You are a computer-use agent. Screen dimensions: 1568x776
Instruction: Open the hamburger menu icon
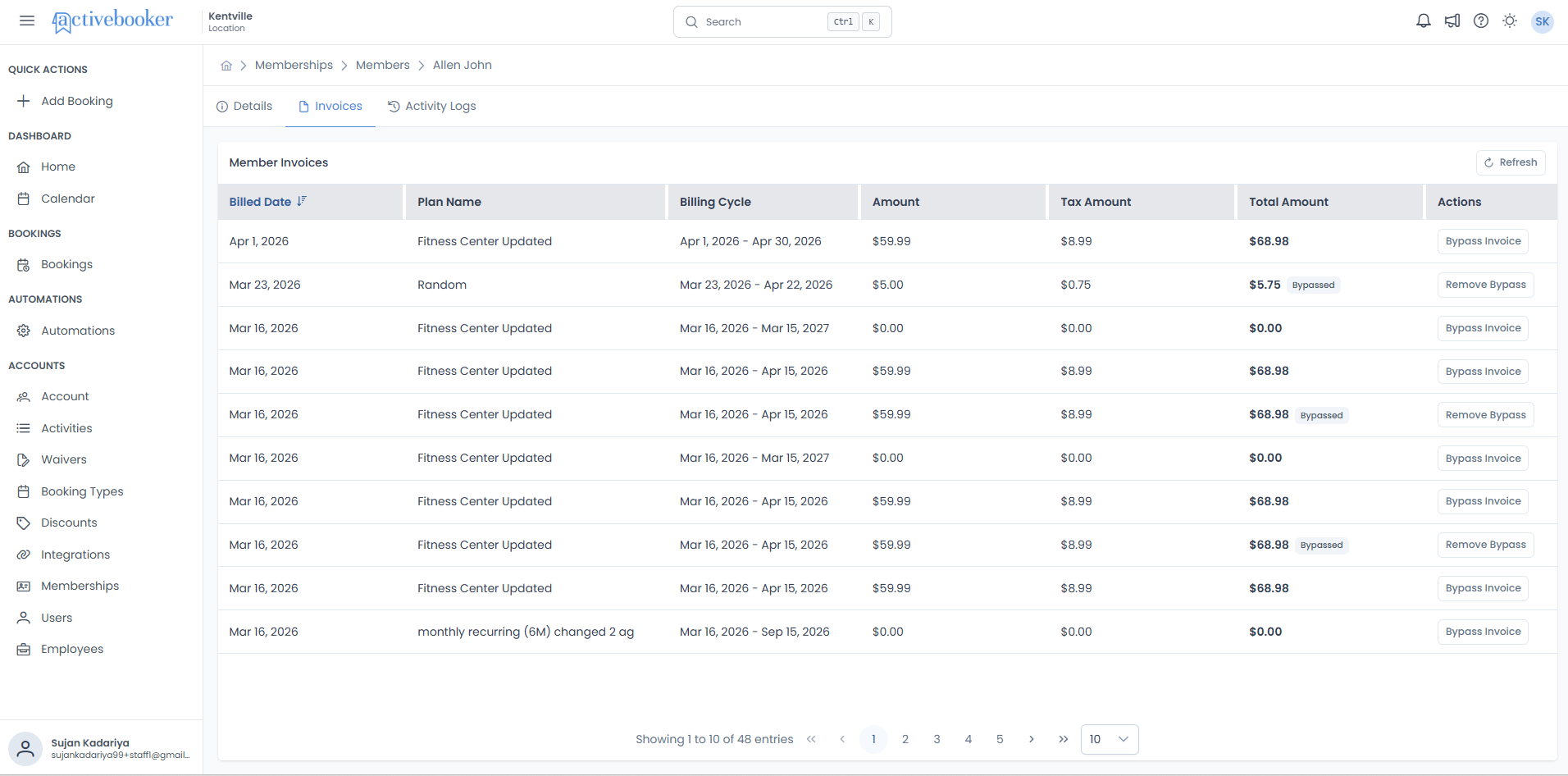pyautogui.click(x=27, y=21)
